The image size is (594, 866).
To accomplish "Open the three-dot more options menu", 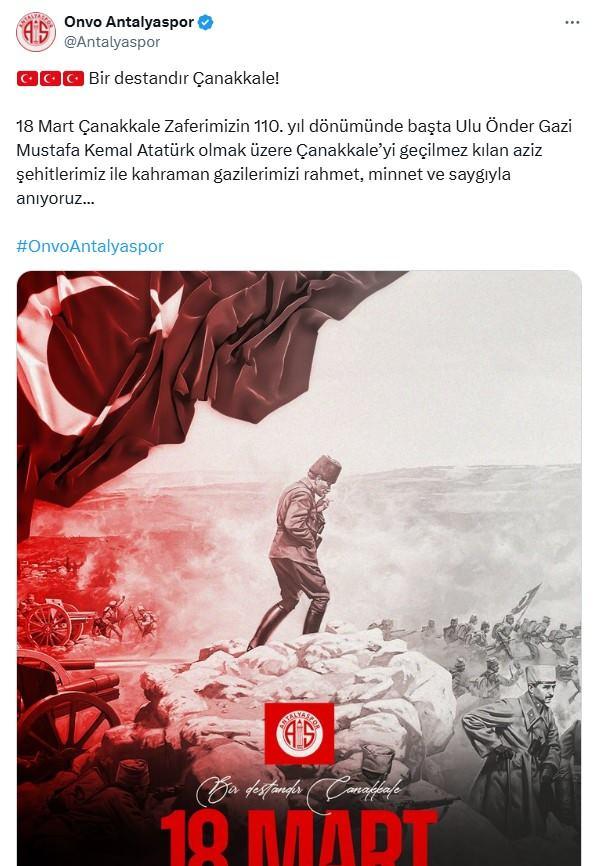I will click(x=572, y=23).
